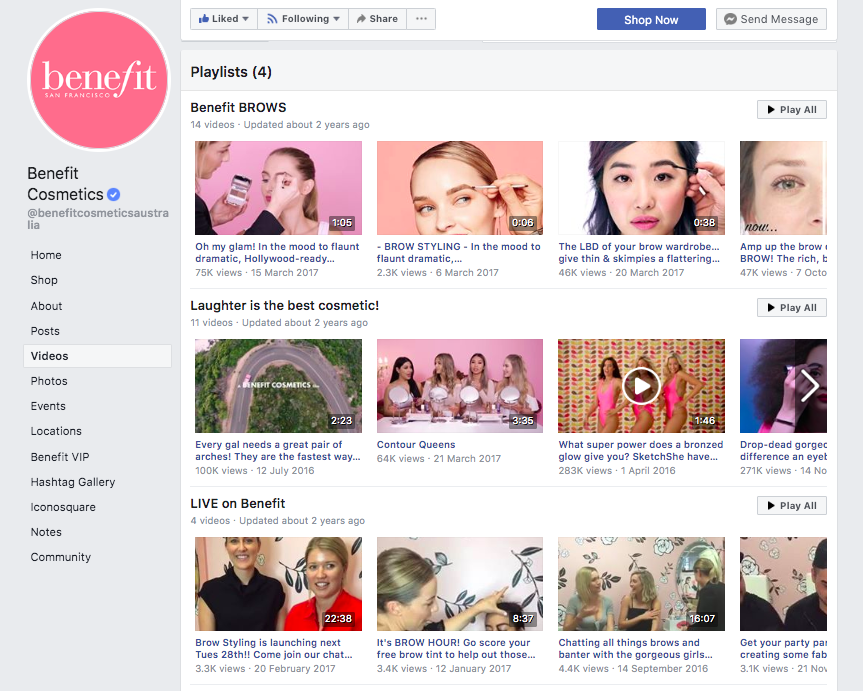Click Send Message button

click(x=771, y=19)
